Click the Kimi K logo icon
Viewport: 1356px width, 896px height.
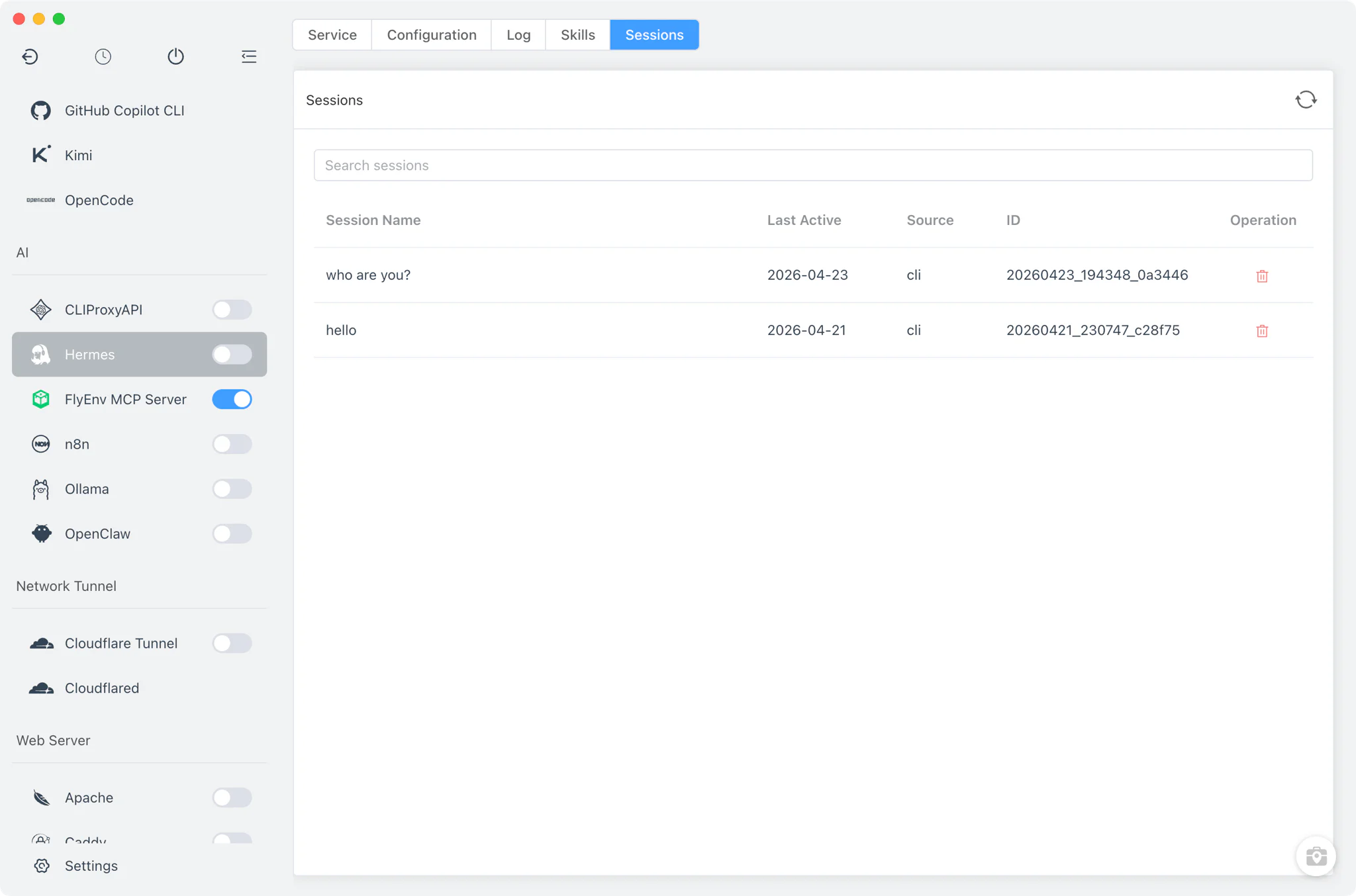point(41,155)
